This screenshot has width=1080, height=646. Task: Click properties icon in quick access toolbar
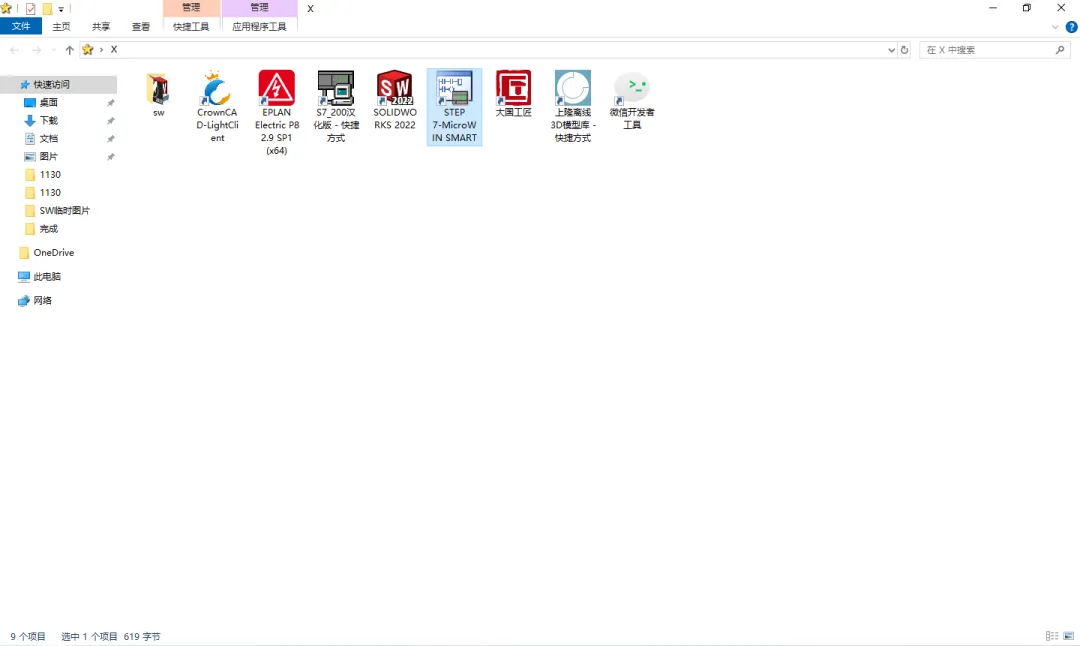pos(30,8)
